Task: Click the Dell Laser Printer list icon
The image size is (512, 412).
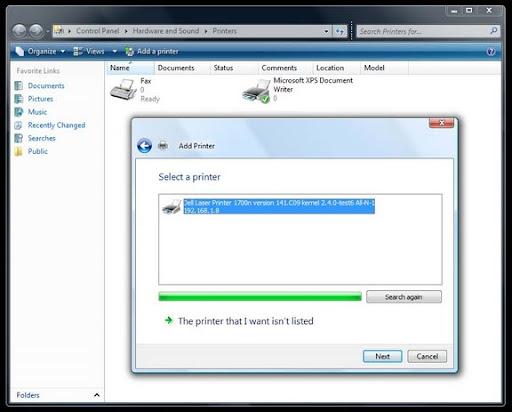Action: point(171,206)
